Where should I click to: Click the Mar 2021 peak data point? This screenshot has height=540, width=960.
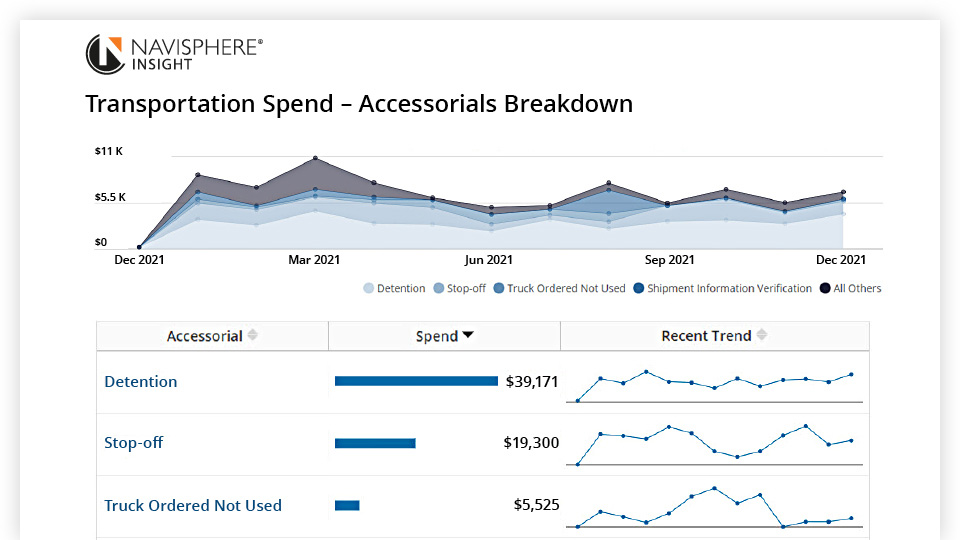pos(315,158)
